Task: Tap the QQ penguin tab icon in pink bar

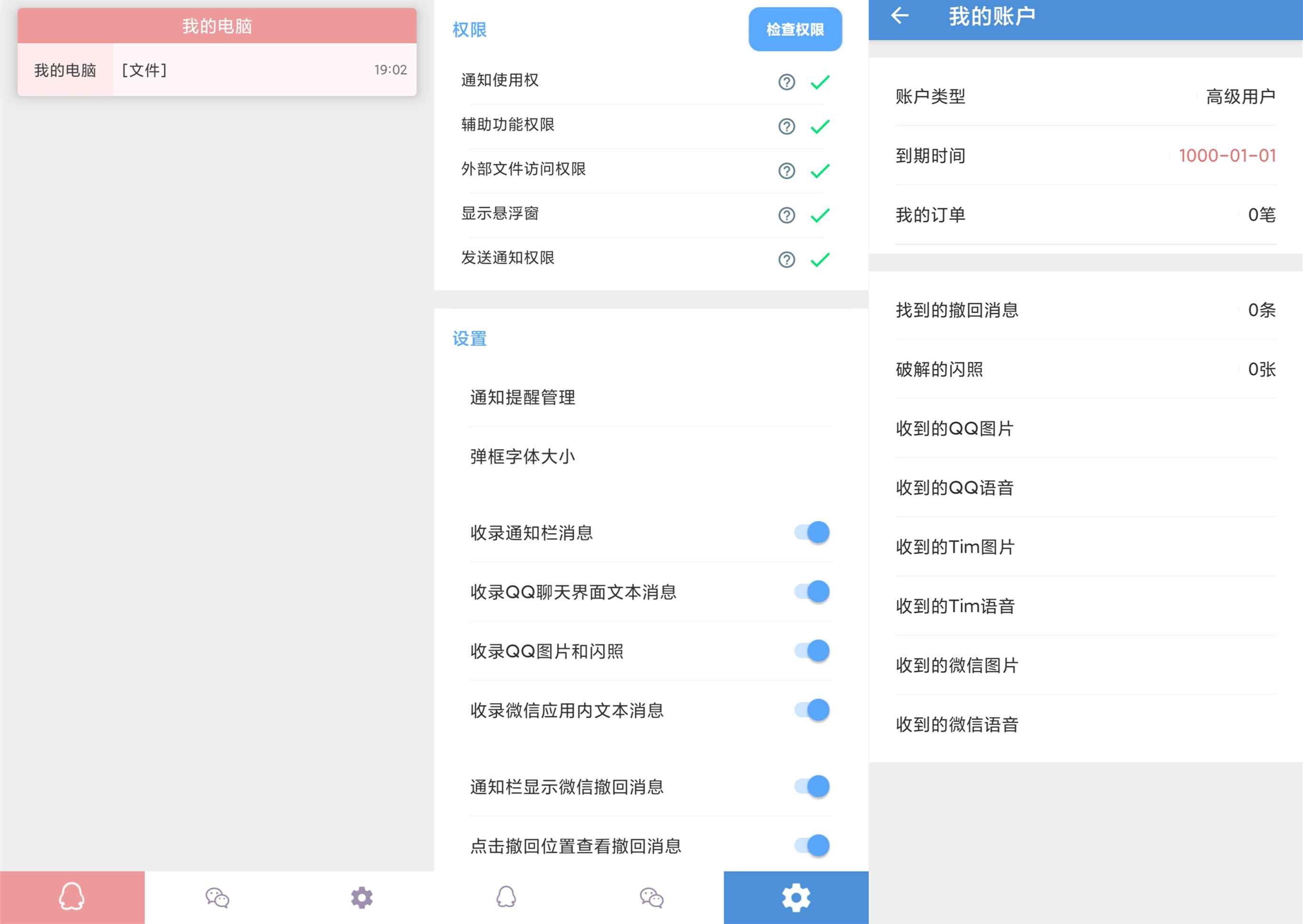Action: click(72, 897)
